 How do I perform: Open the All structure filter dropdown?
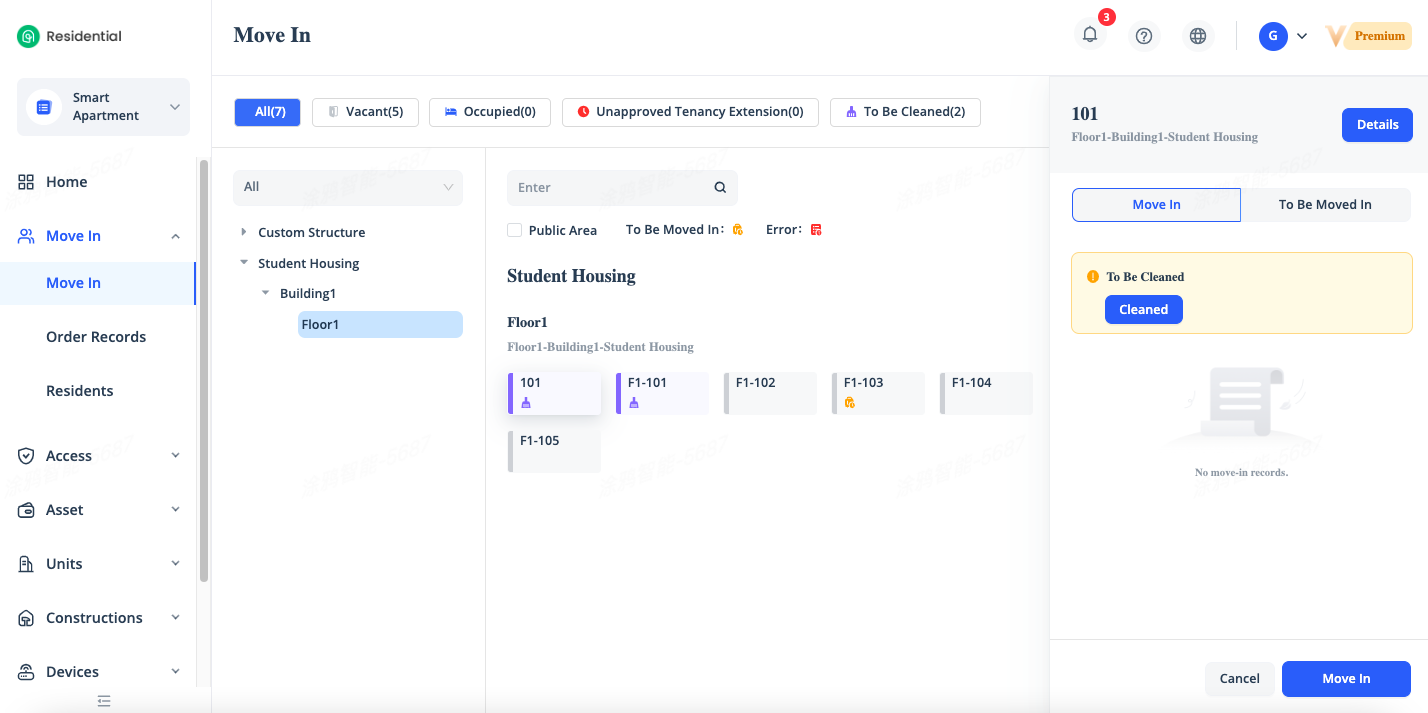pos(347,187)
